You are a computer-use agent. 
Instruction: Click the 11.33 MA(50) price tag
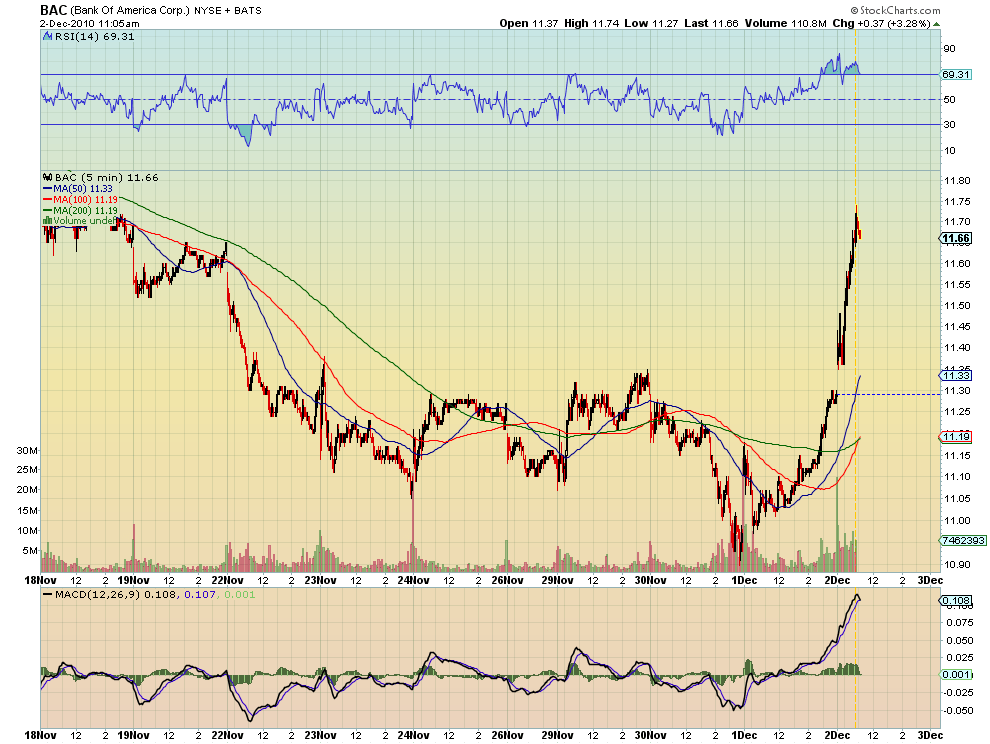956,376
